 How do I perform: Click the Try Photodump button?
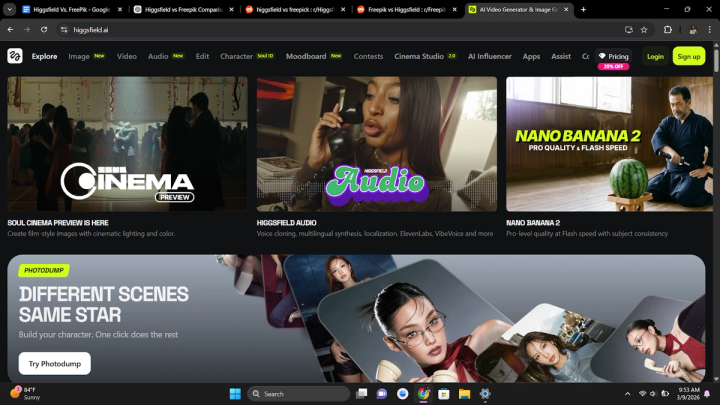pos(55,364)
